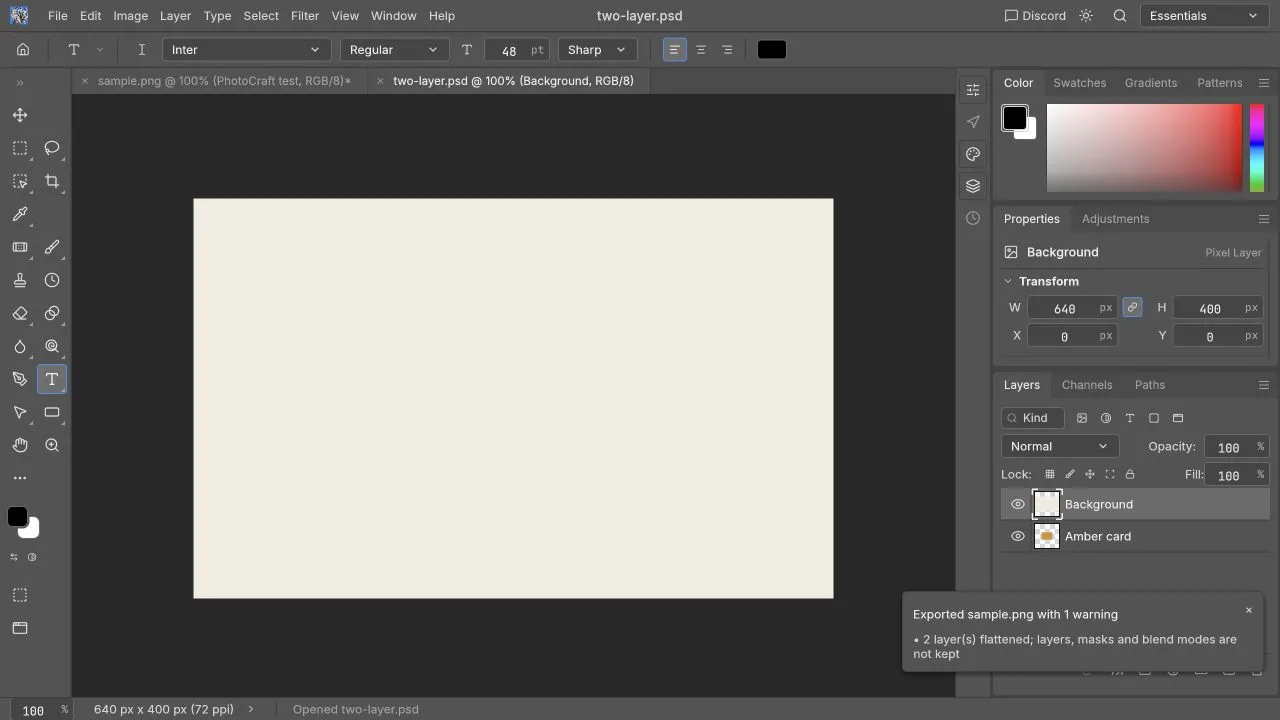Select the Lasso tool
Viewport: 1280px width, 720px height.
[52, 148]
